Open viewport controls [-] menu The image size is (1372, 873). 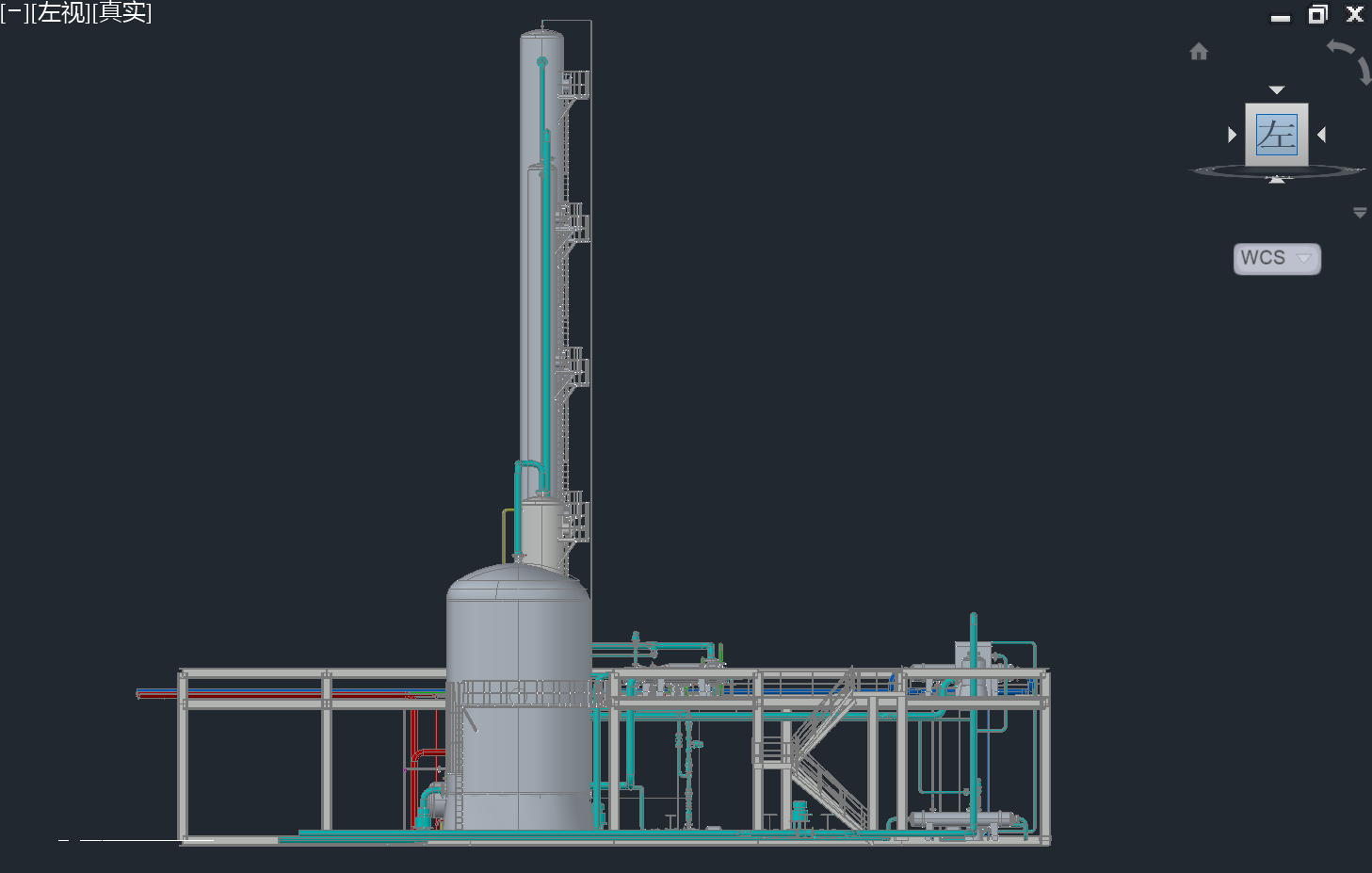tap(15, 12)
